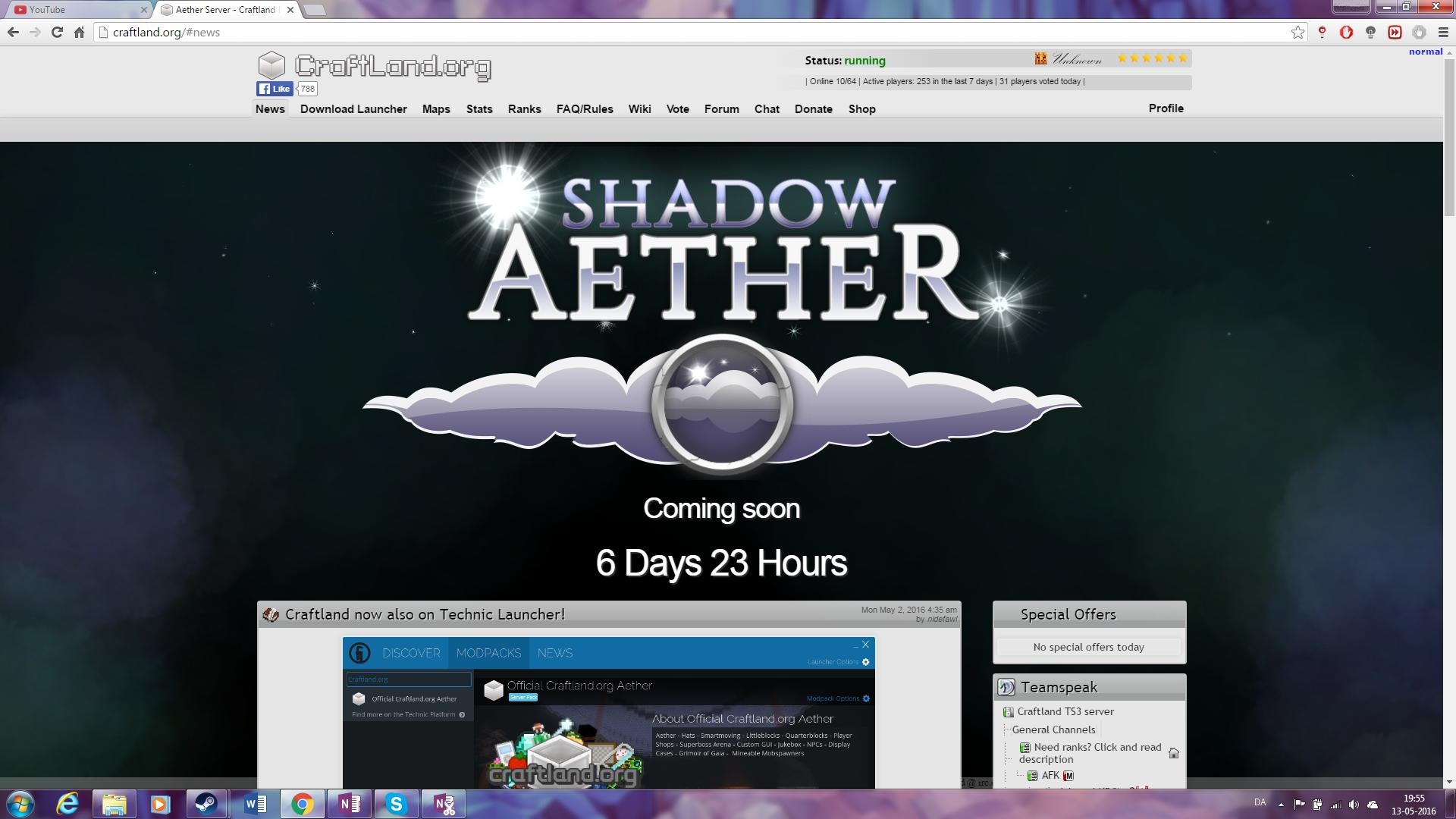Click the Teamspeak panel logo icon

click(1006, 687)
